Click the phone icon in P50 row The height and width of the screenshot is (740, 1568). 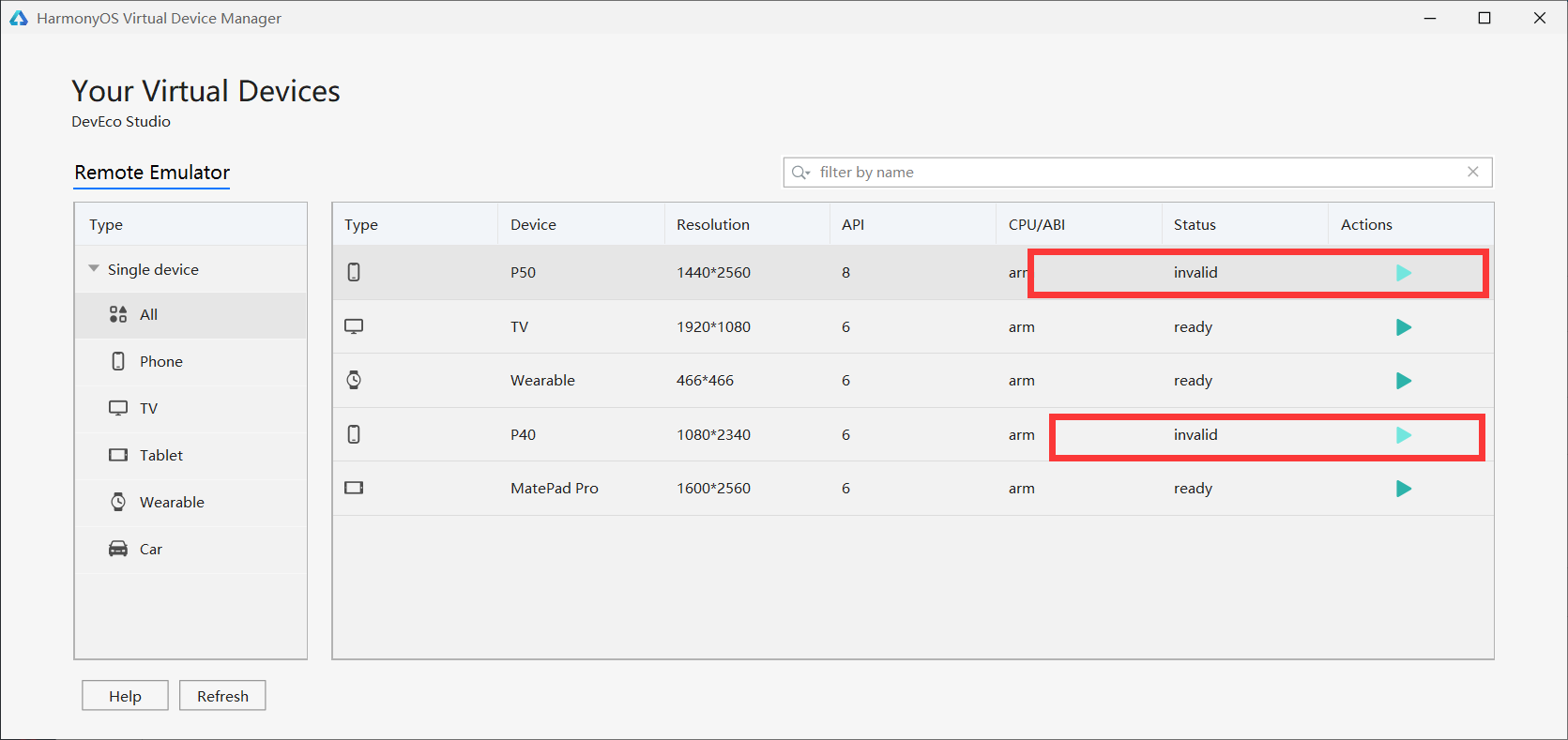click(x=354, y=272)
